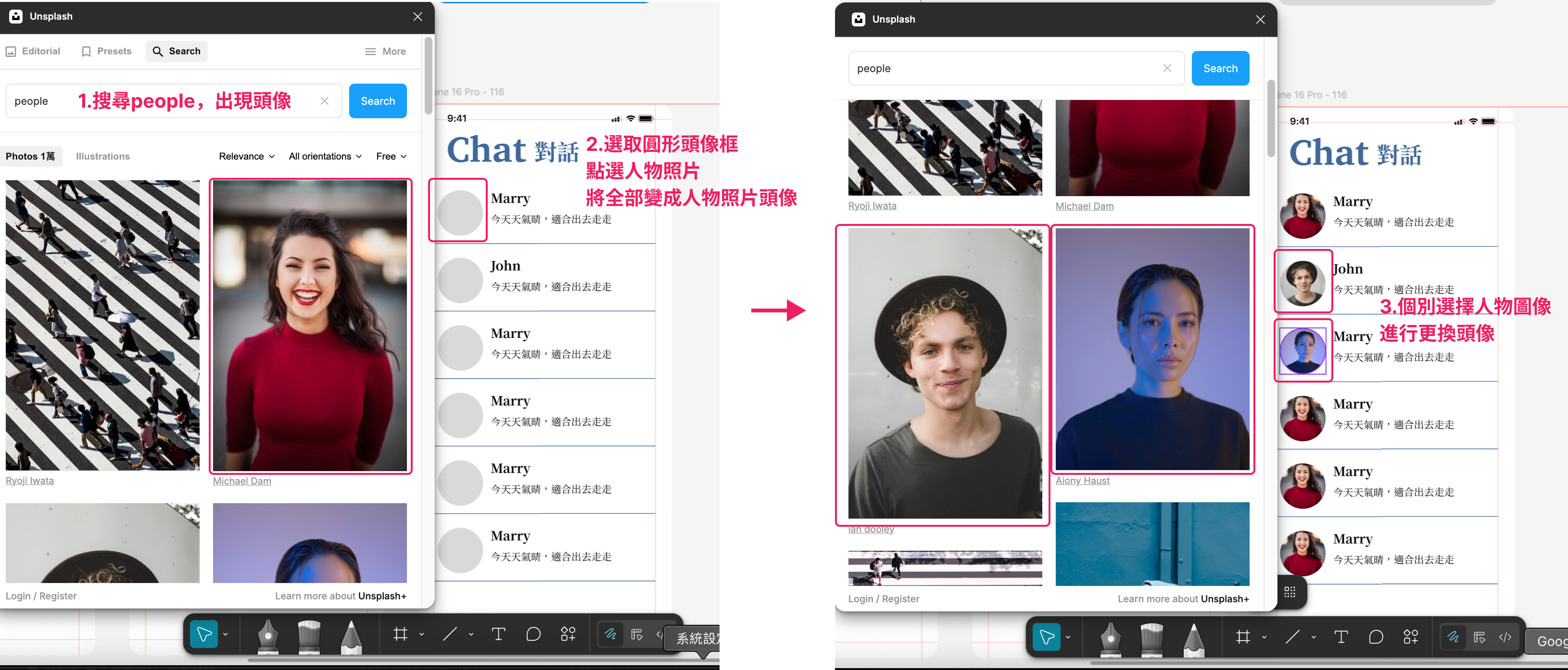Select the Brush tool in left toolbar
Viewport: 1568px width, 670px height.
tap(309, 635)
